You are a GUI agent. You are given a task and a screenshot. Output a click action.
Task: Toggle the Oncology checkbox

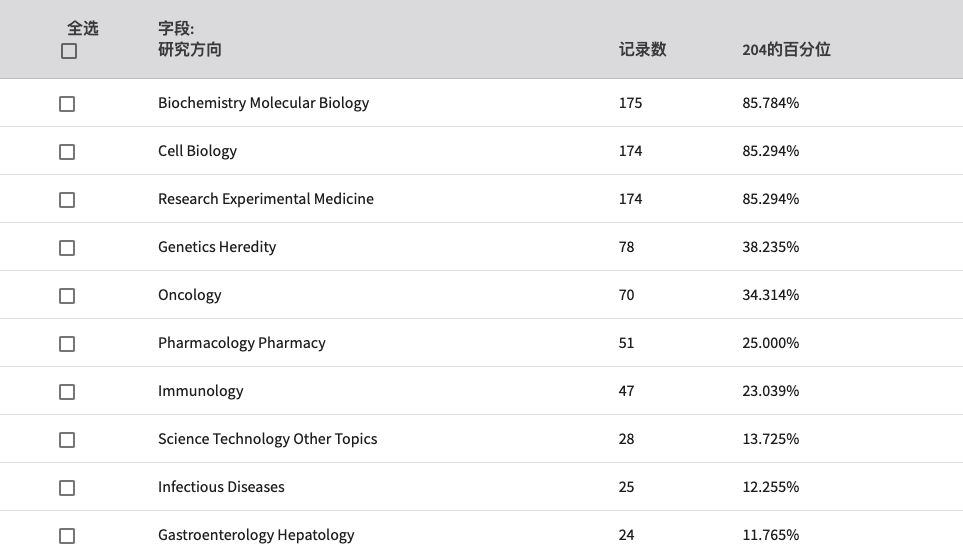67,296
